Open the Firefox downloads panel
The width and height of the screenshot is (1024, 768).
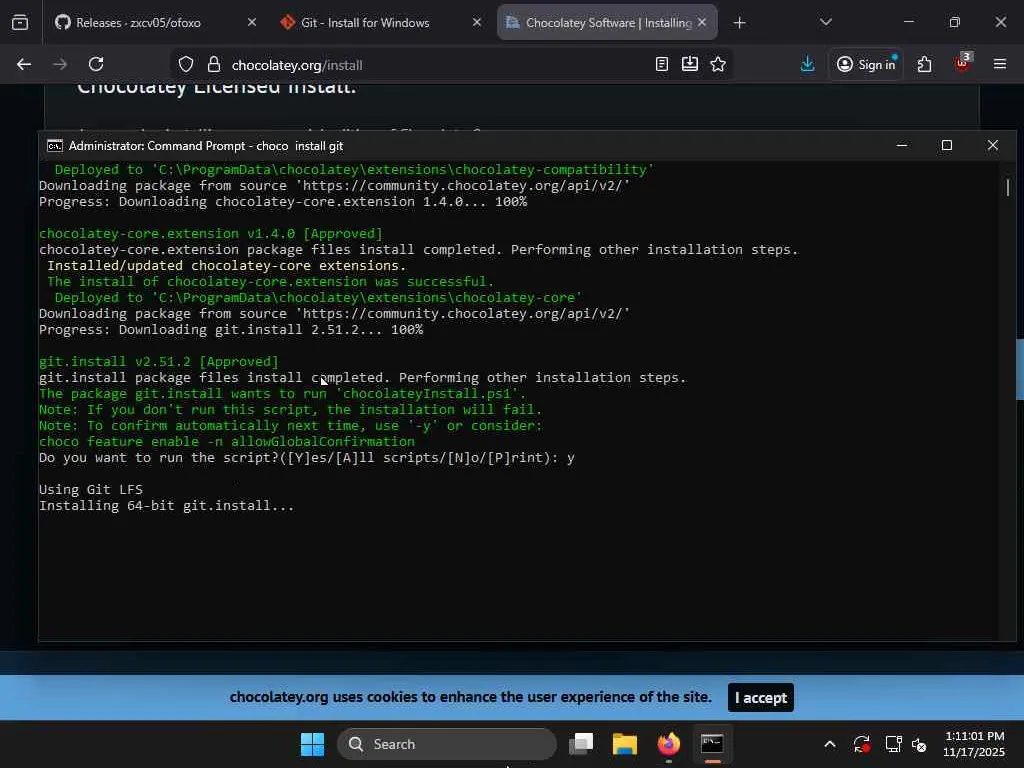click(x=807, y=64)
